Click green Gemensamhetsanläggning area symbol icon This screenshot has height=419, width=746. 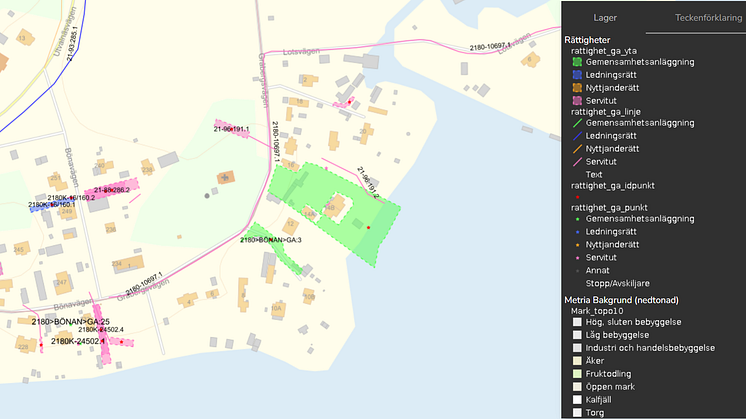[577, 62]
